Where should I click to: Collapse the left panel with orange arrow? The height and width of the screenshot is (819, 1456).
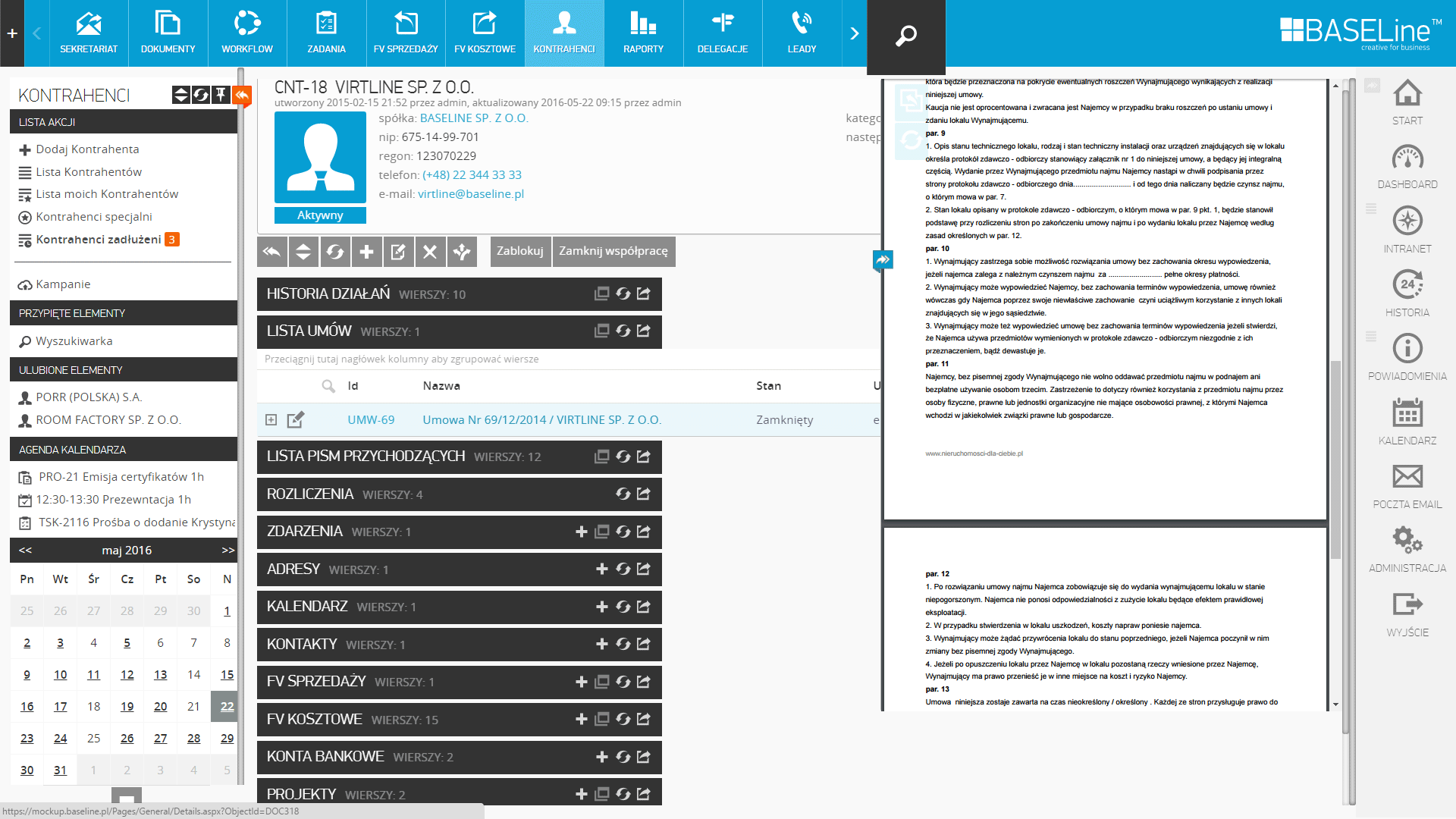point(242,95)
